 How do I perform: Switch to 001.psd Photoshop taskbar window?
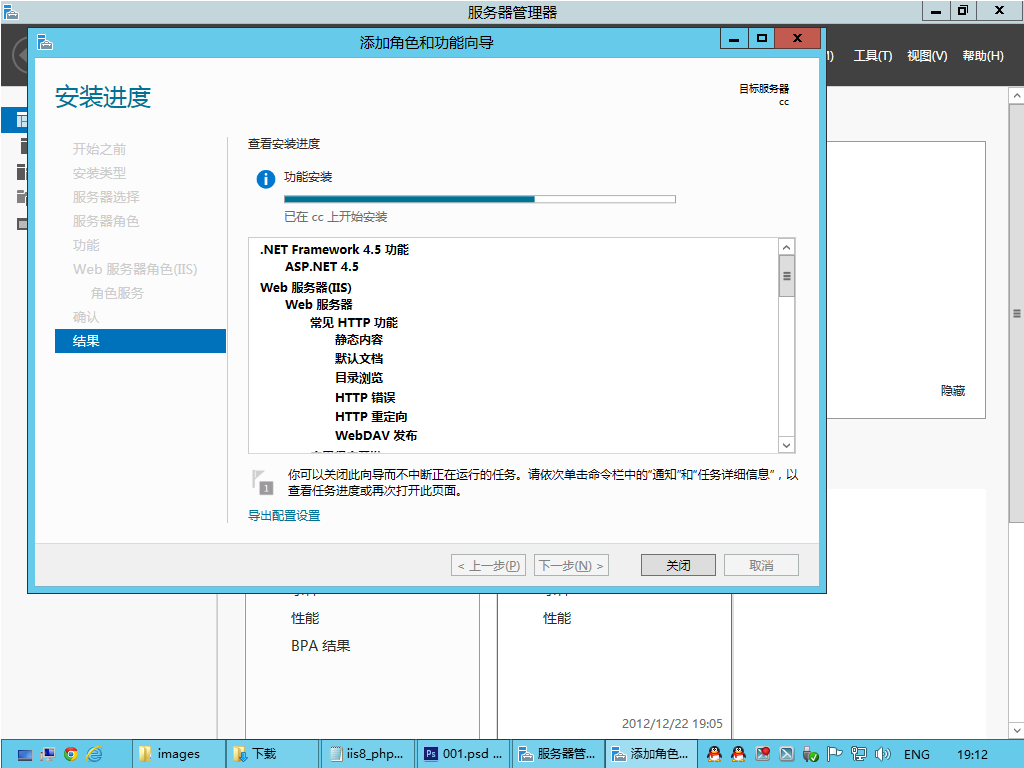click(462, 754)
